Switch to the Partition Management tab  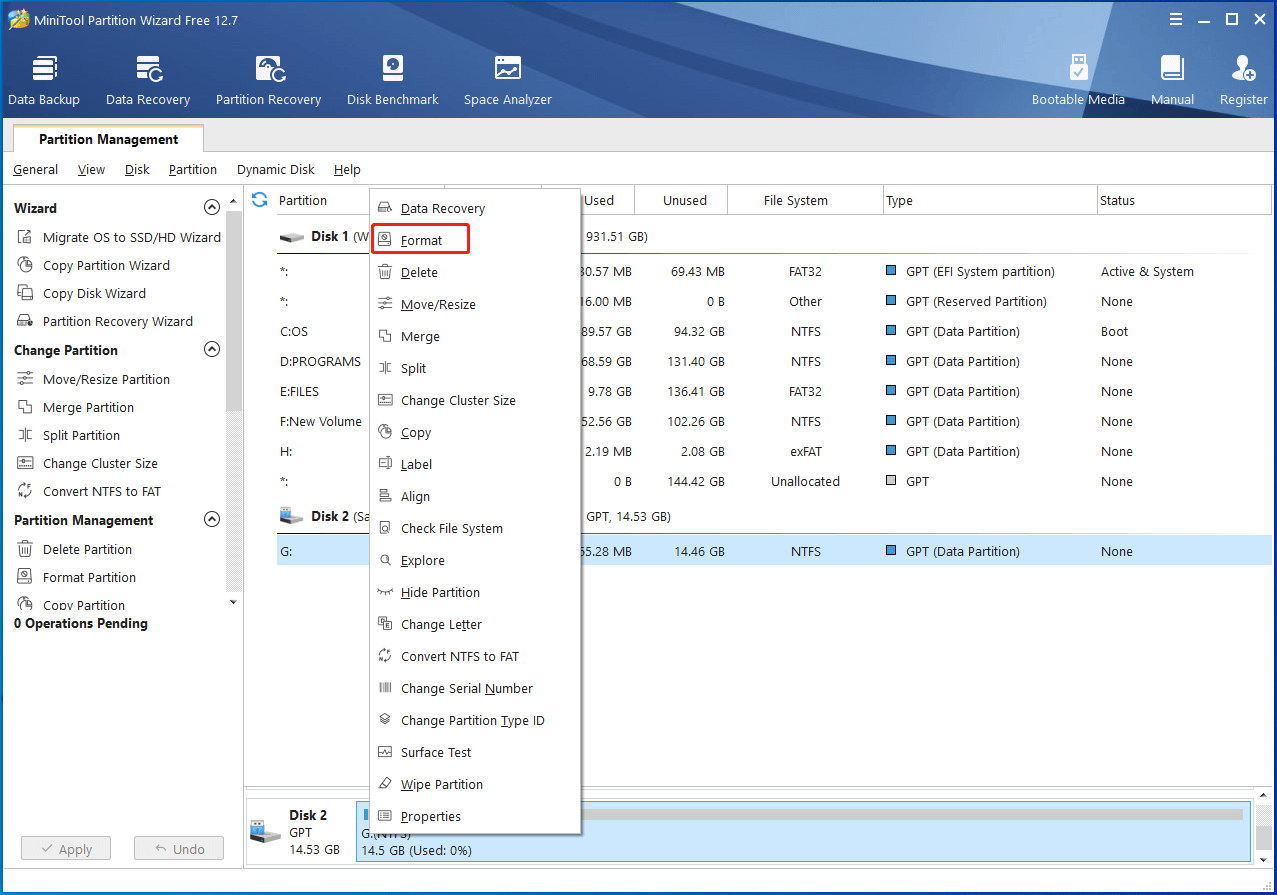pyautogui.click(x=108, y=139)
